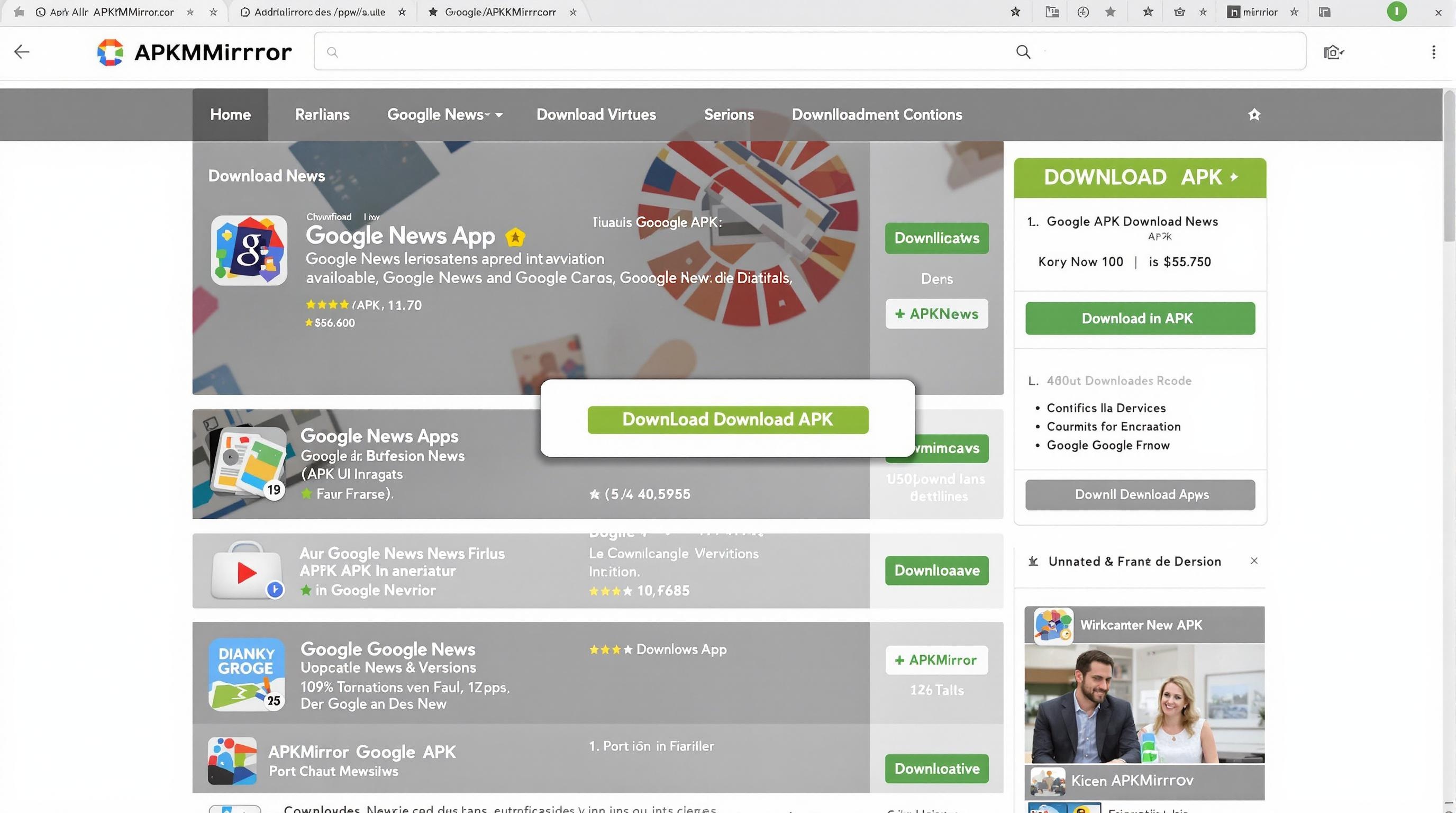Click the Downll Download Apws gray button
Viewport: 1456px width, 813px height.
1140,495
